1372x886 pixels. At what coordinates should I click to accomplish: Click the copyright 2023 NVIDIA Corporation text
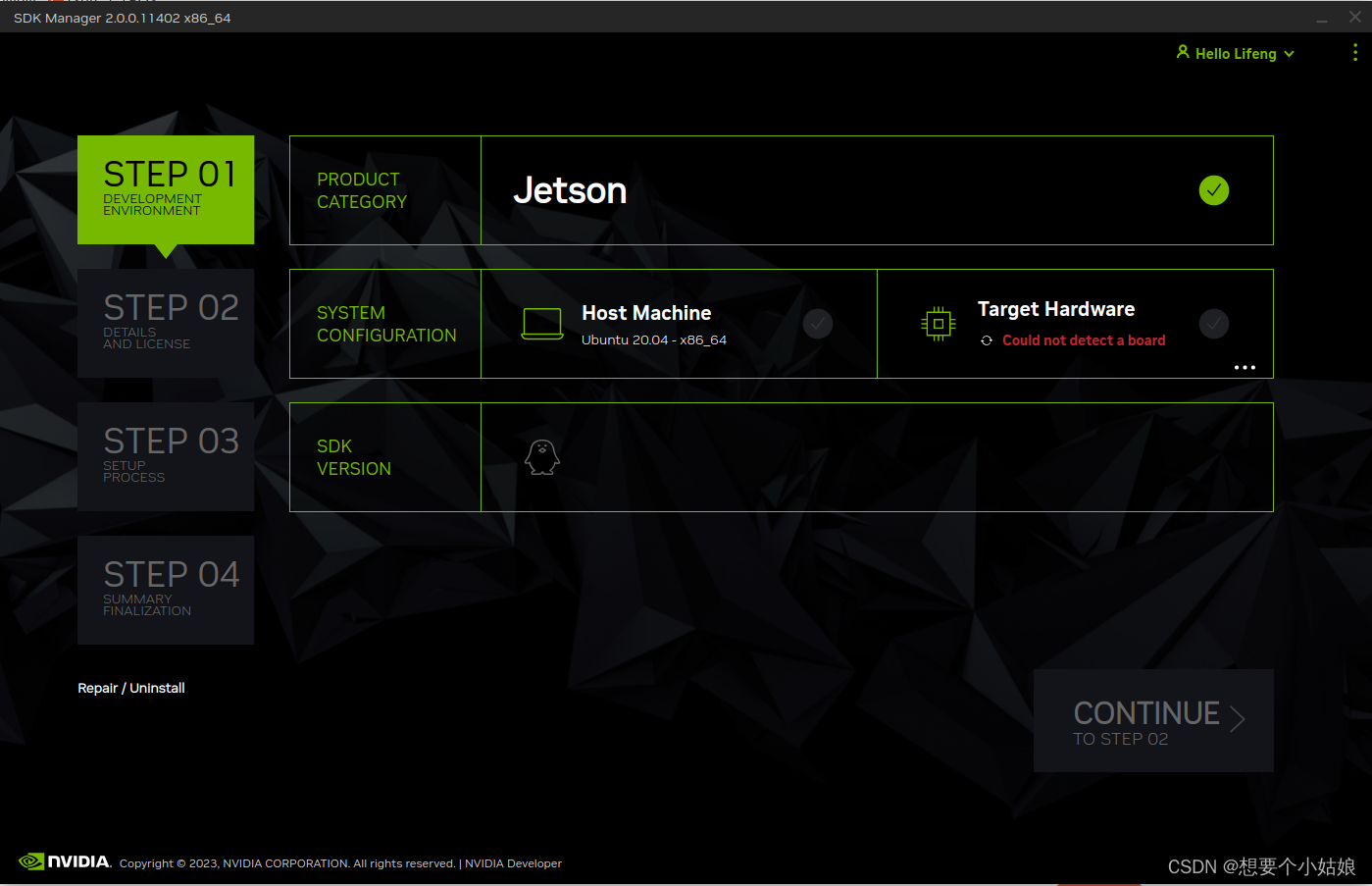[x=287, y=863]
